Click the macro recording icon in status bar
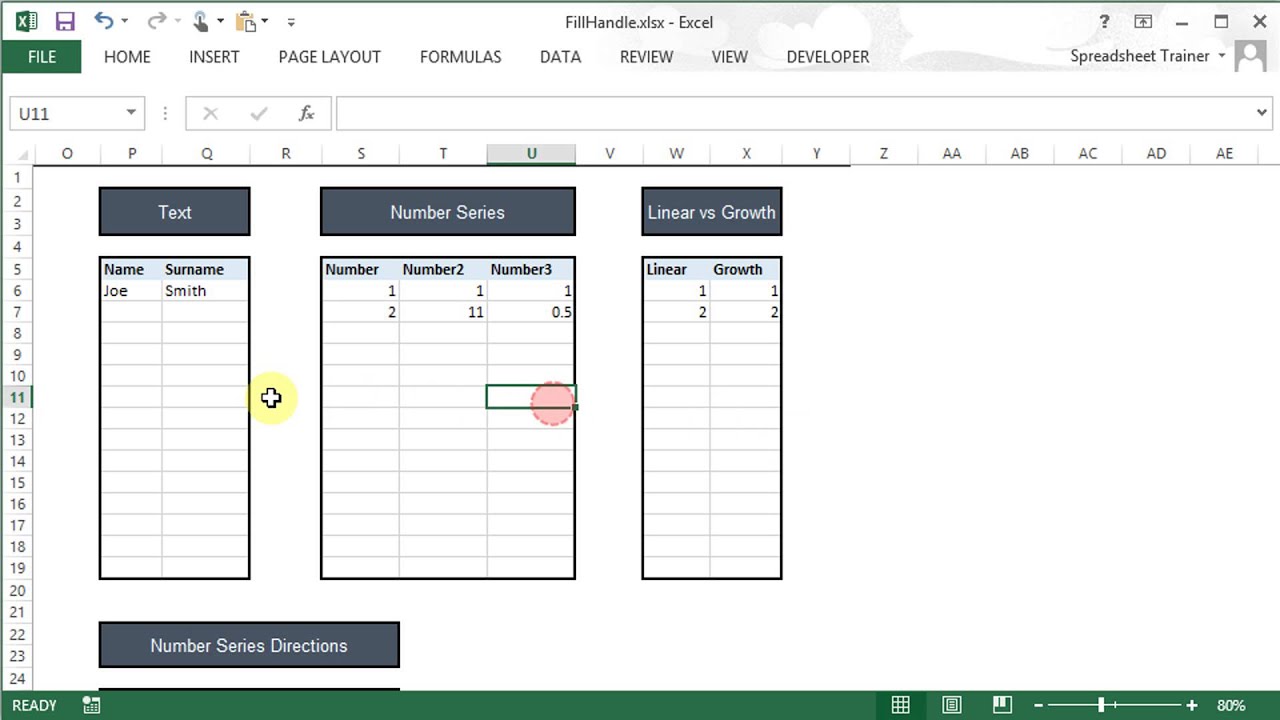This screenshot has width=1280, height=720. pos(91,705)
